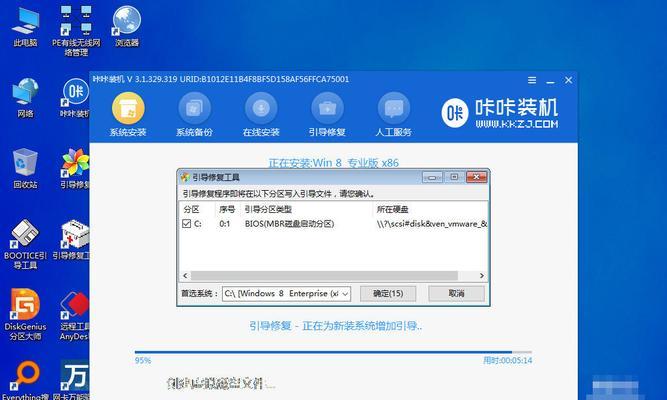Select 在线安装 in 咔咔装机 toolbar
Image resolution: width=667 pixels, height=400 pixels.
(261, 115)
